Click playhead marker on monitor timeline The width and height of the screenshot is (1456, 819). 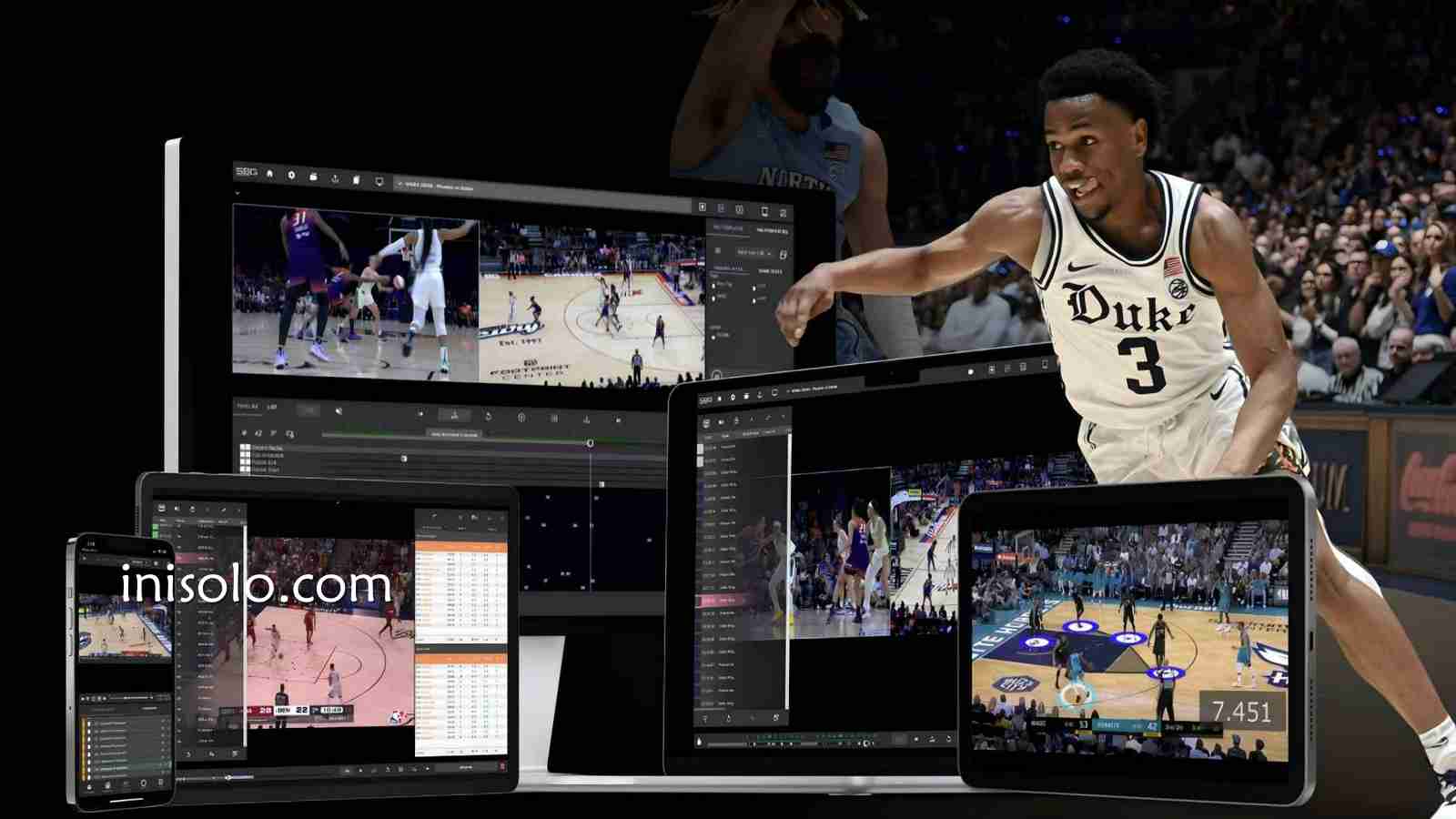pyautogui.click(x=590, y=443)
